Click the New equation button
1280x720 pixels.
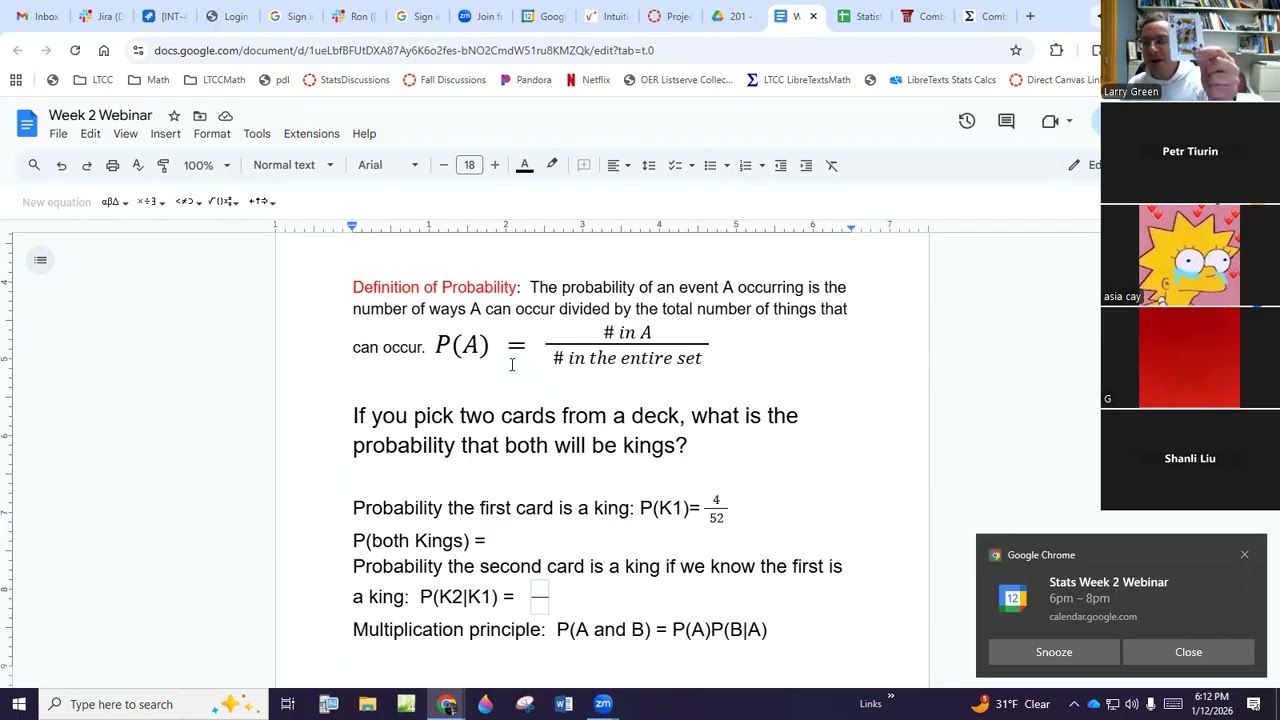[x=56, y=202]
